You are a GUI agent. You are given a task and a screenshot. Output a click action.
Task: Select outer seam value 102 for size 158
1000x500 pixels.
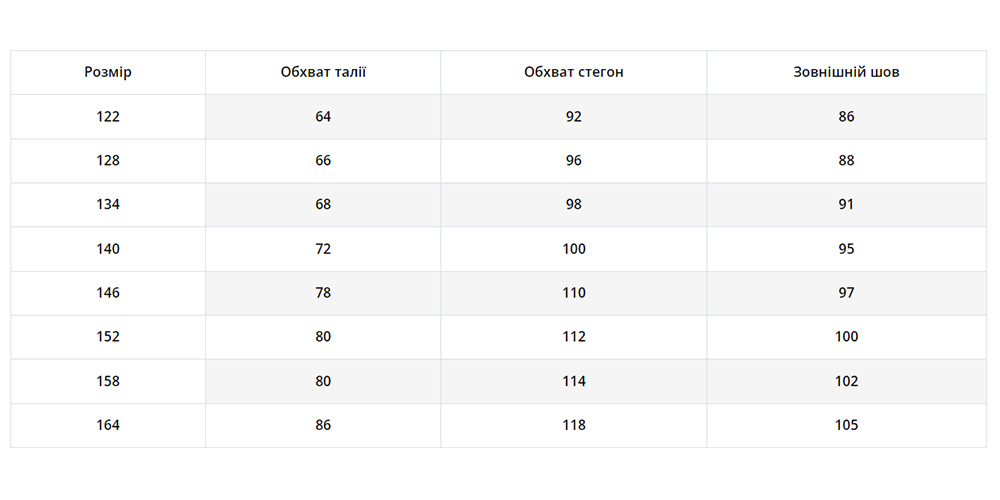click(x=846, y=381)
